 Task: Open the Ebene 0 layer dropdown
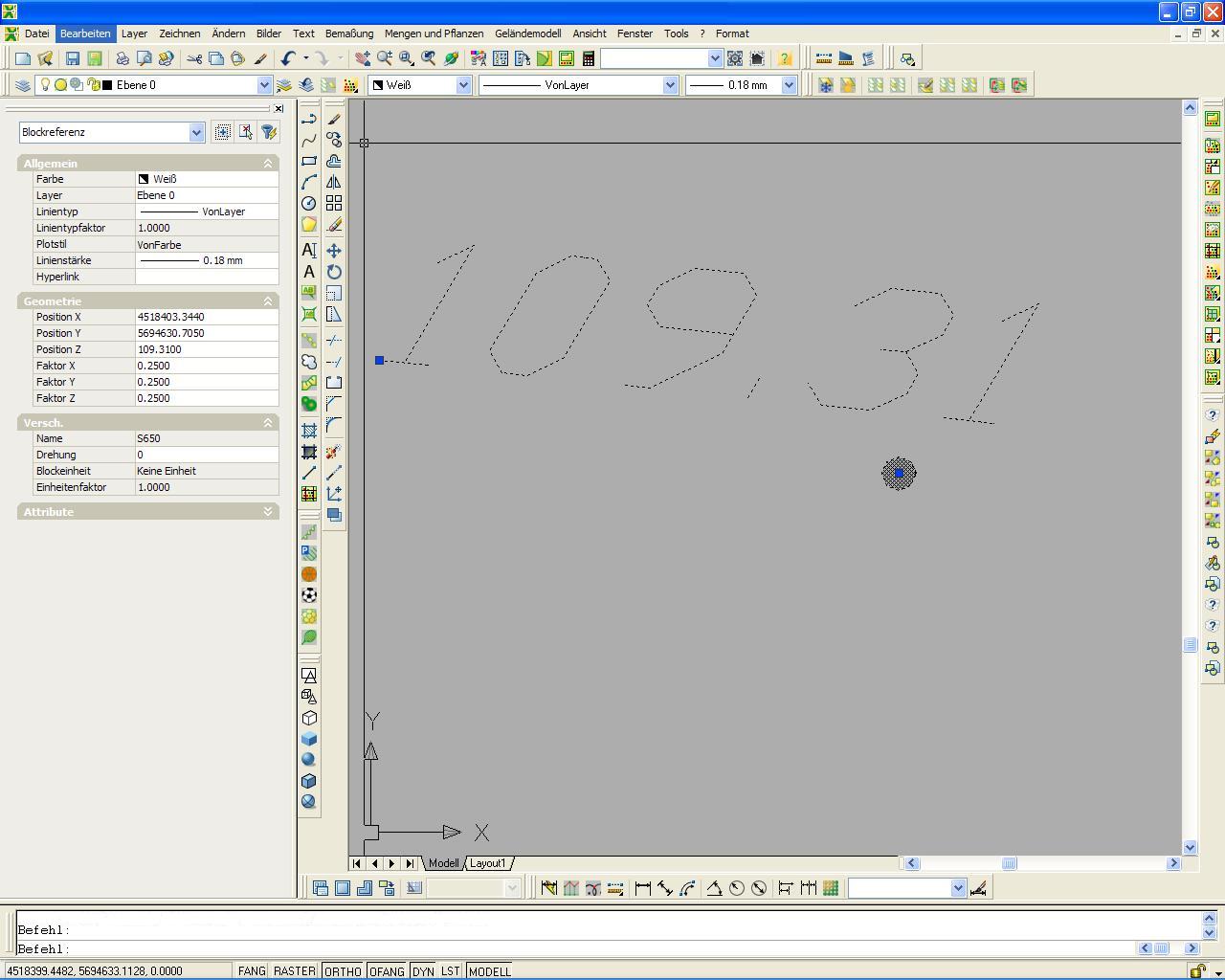[264, 85]
